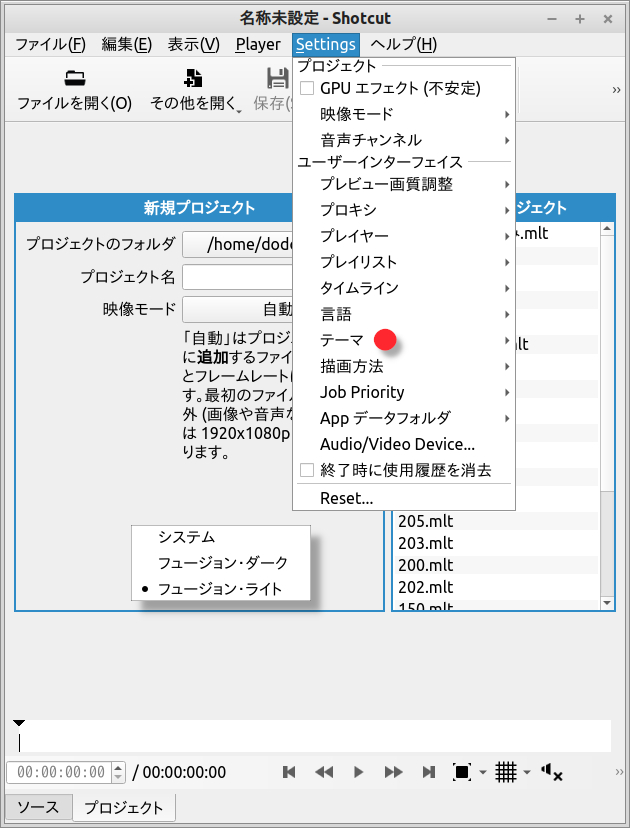
Task: Click the その他を開く (Open Other) toolbar icon
Action: tap(194, 79)
